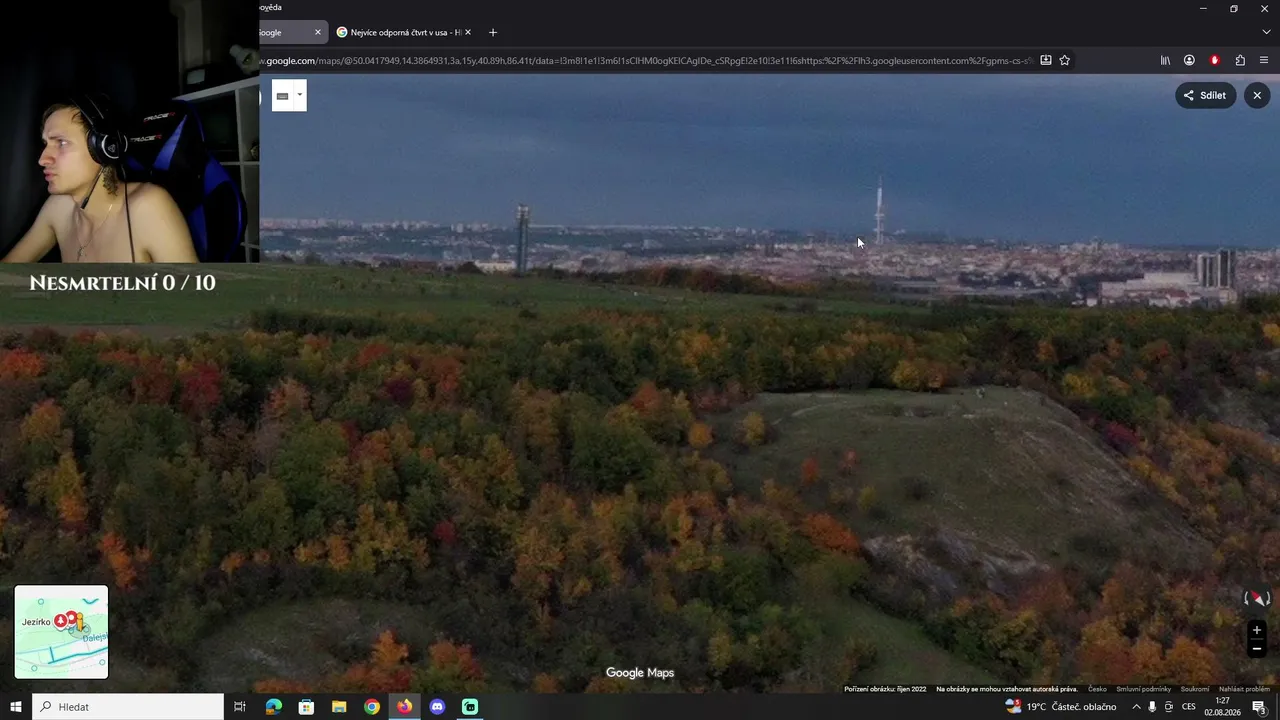The width and height of the screenshot is (1280, 720).
Task: Close the Nejvíce odporná čtvrť tab
Action: pyautogui.click(x=467, y=32)
